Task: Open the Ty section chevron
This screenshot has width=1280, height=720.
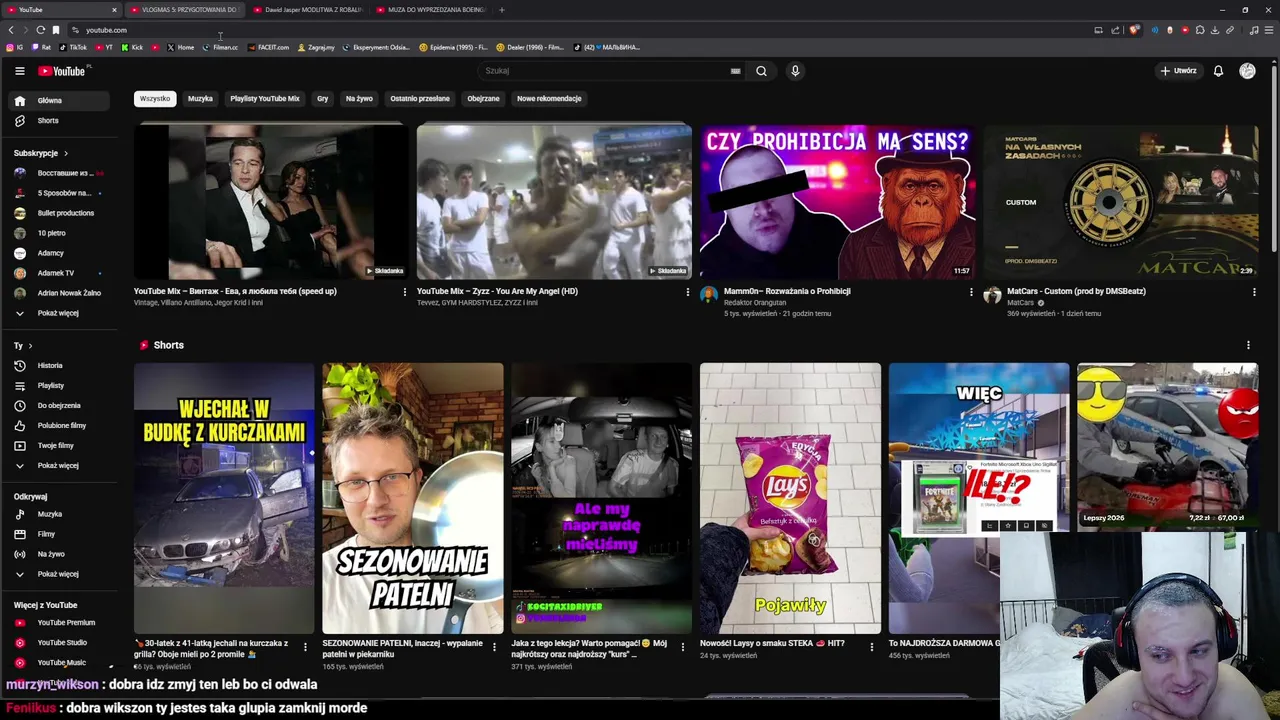Action: (30, 345)
